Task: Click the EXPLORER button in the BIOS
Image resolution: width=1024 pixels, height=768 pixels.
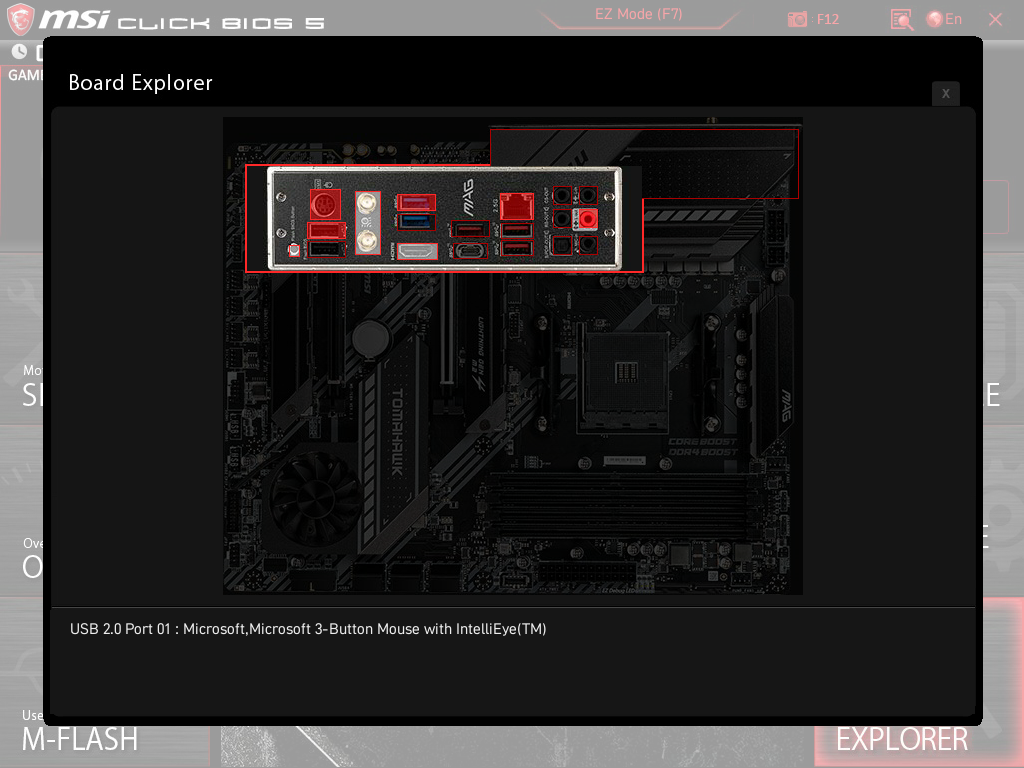Action: click(902, 739)
